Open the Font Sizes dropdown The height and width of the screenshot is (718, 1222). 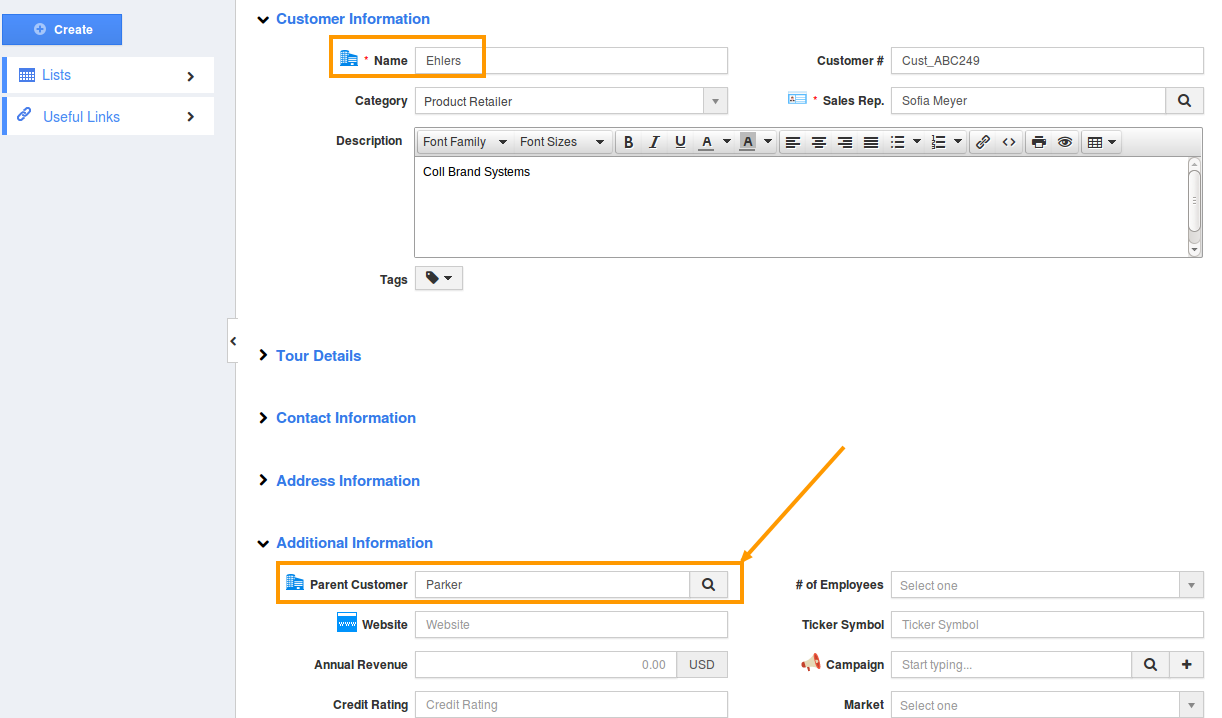click(x=562, y=142)
